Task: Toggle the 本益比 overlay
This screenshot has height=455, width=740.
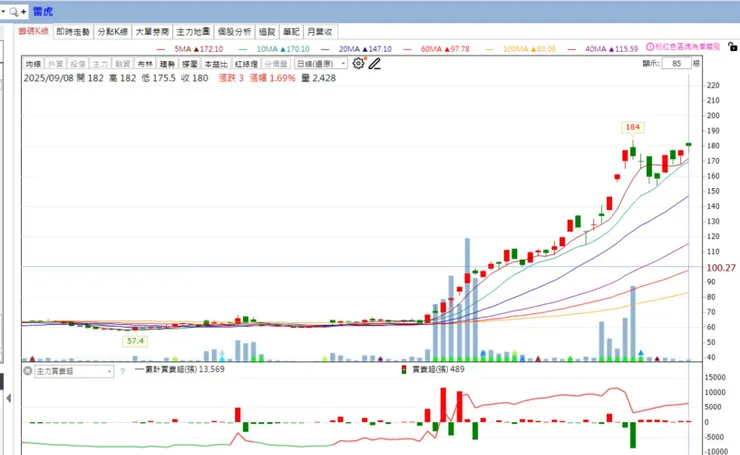Action: [216, 64]
